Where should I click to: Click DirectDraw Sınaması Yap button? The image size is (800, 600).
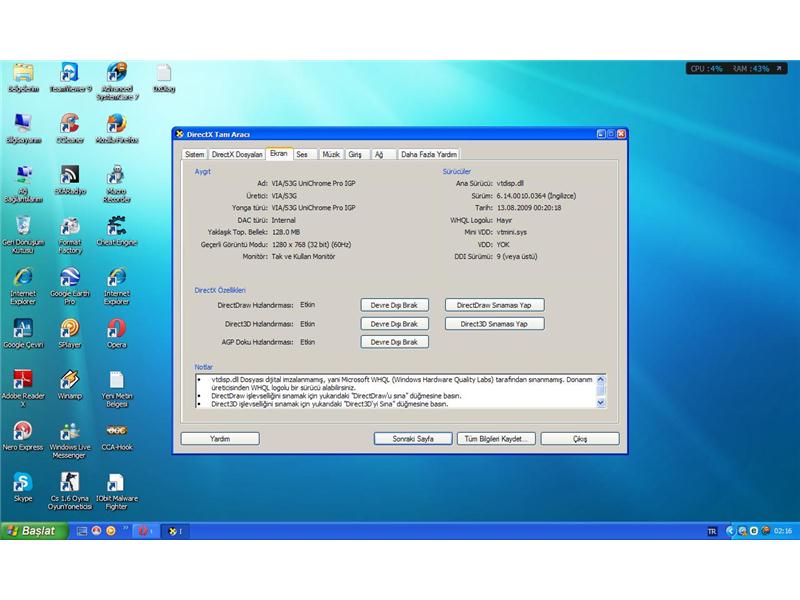coord(494,305)
